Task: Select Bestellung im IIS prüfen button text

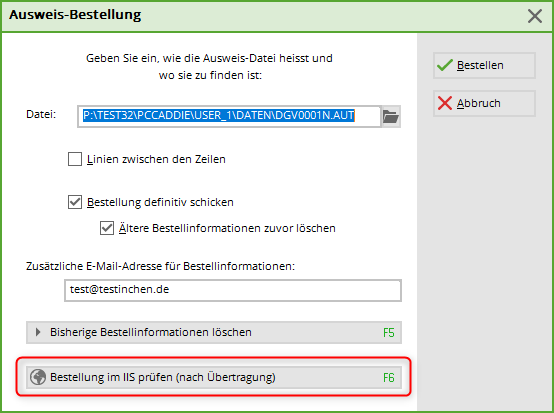Action: tap(163, 377)
